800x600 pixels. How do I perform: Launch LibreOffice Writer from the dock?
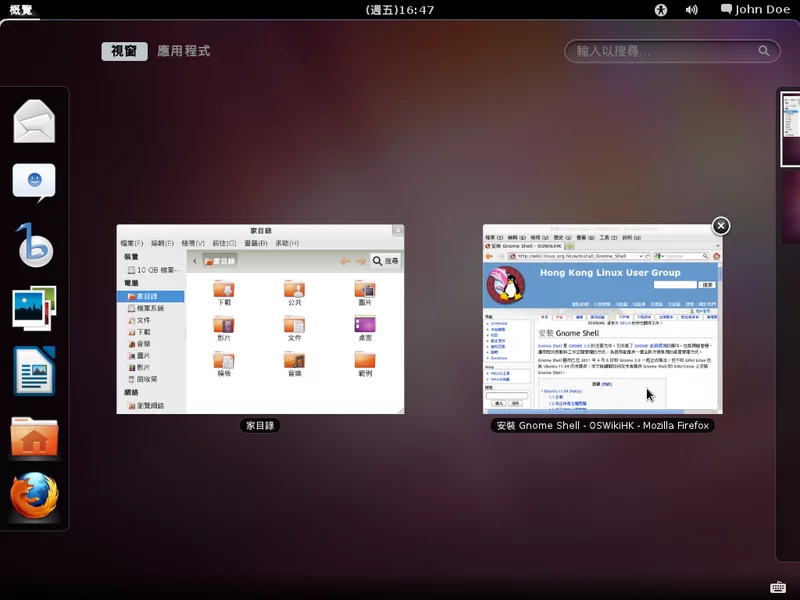click(34, 371)
